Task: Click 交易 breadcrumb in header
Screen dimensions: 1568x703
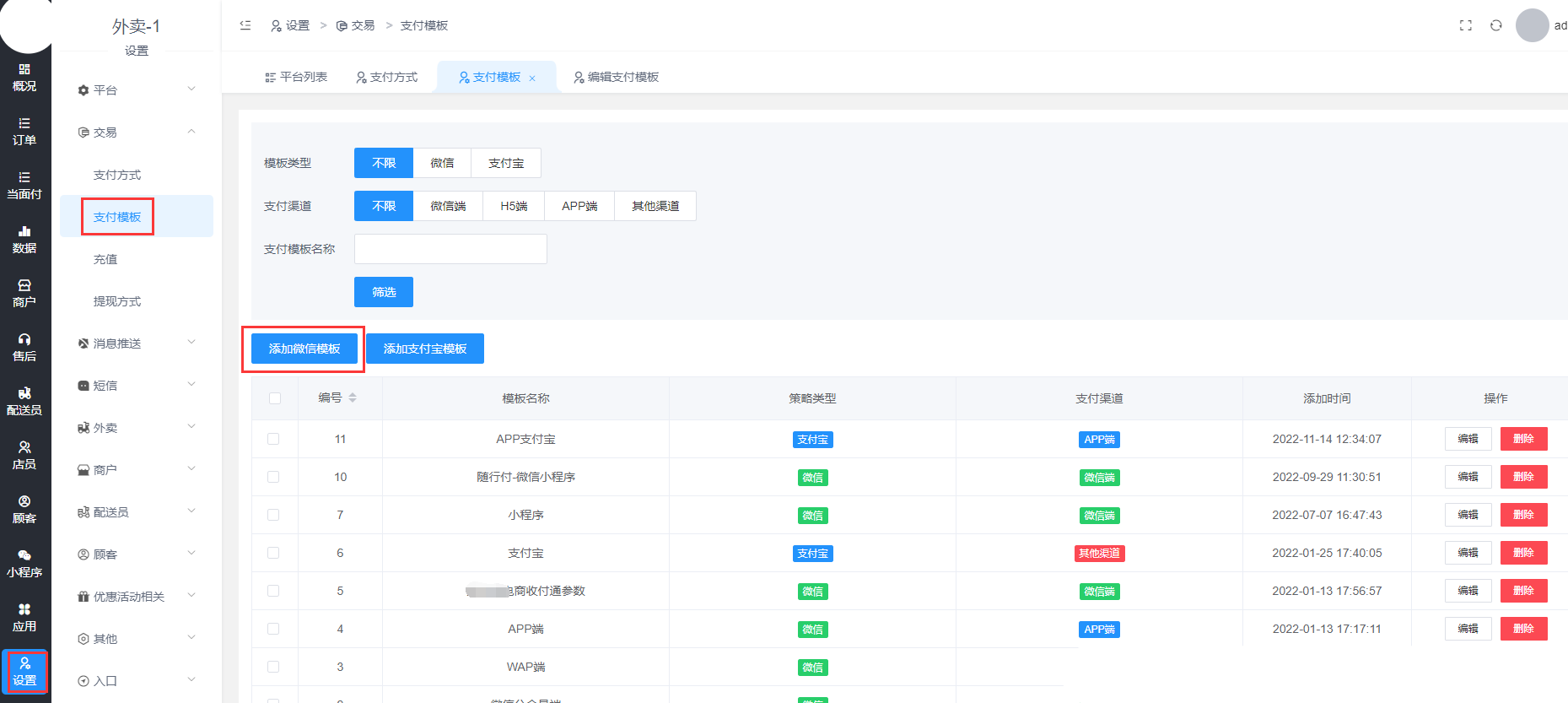Action: click(355, 25)
